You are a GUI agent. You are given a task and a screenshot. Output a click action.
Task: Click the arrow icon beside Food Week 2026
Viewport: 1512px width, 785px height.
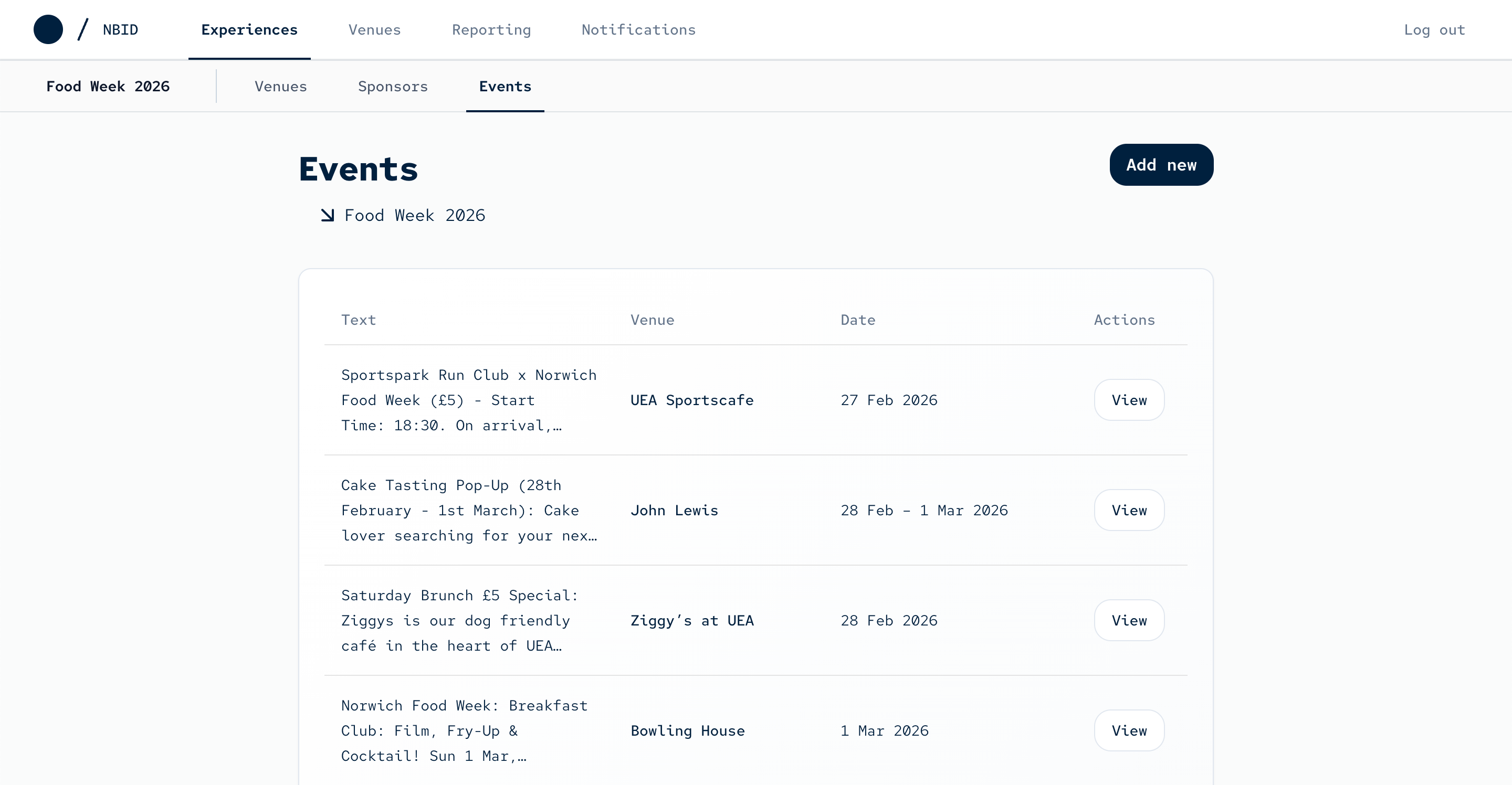[328, 215]
